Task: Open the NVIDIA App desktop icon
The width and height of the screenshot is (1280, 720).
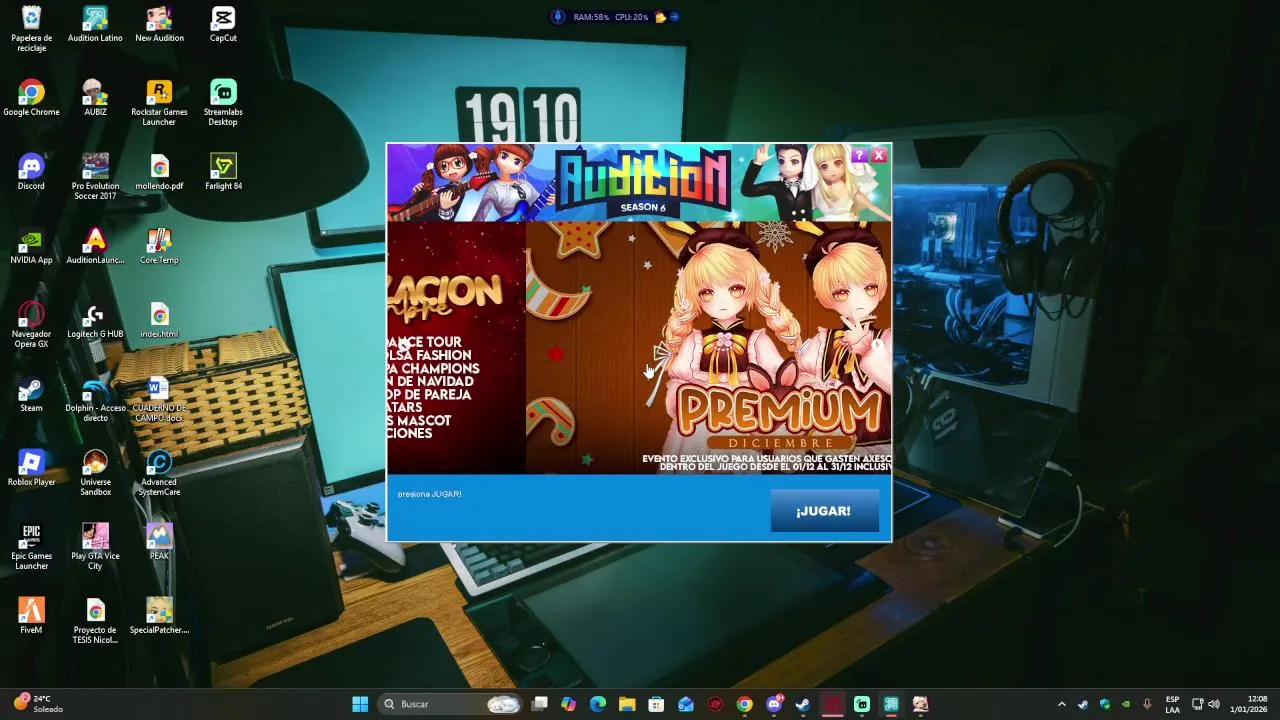Action: [31, 246]
